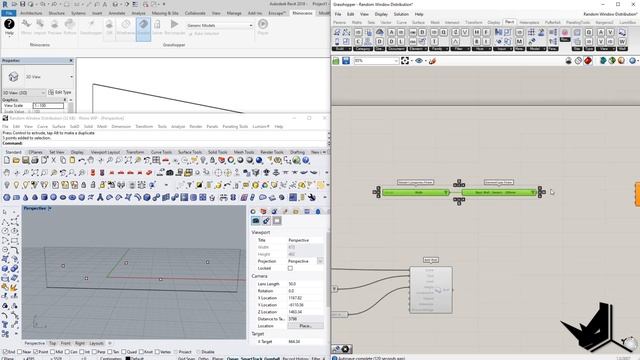The height and width of the screenshot is (360, 640).
Task: Click the Open file icon in Grasshopper canvas toolbar
Action: click(336, 61)
